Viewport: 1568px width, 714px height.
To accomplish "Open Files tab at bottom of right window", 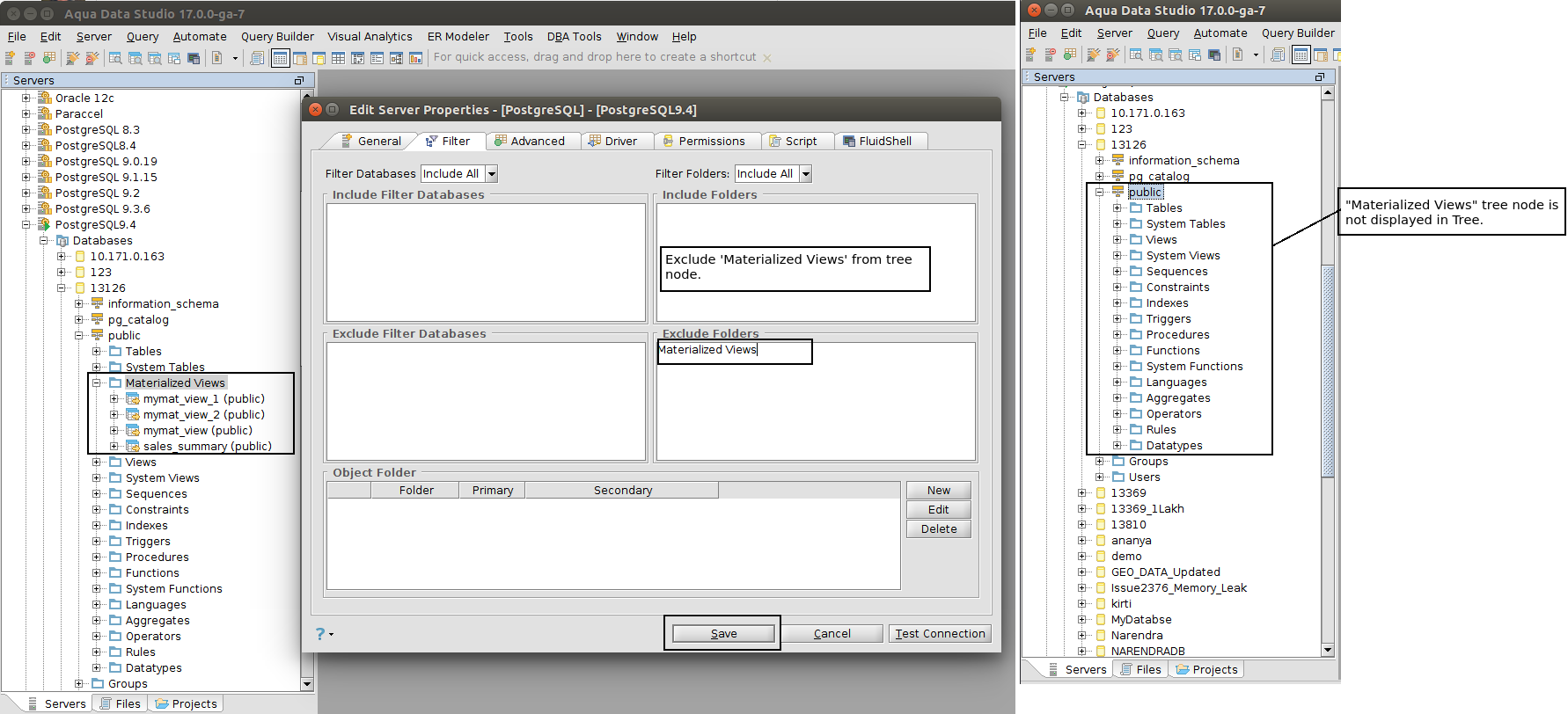I will click(x=1140, y=670).
